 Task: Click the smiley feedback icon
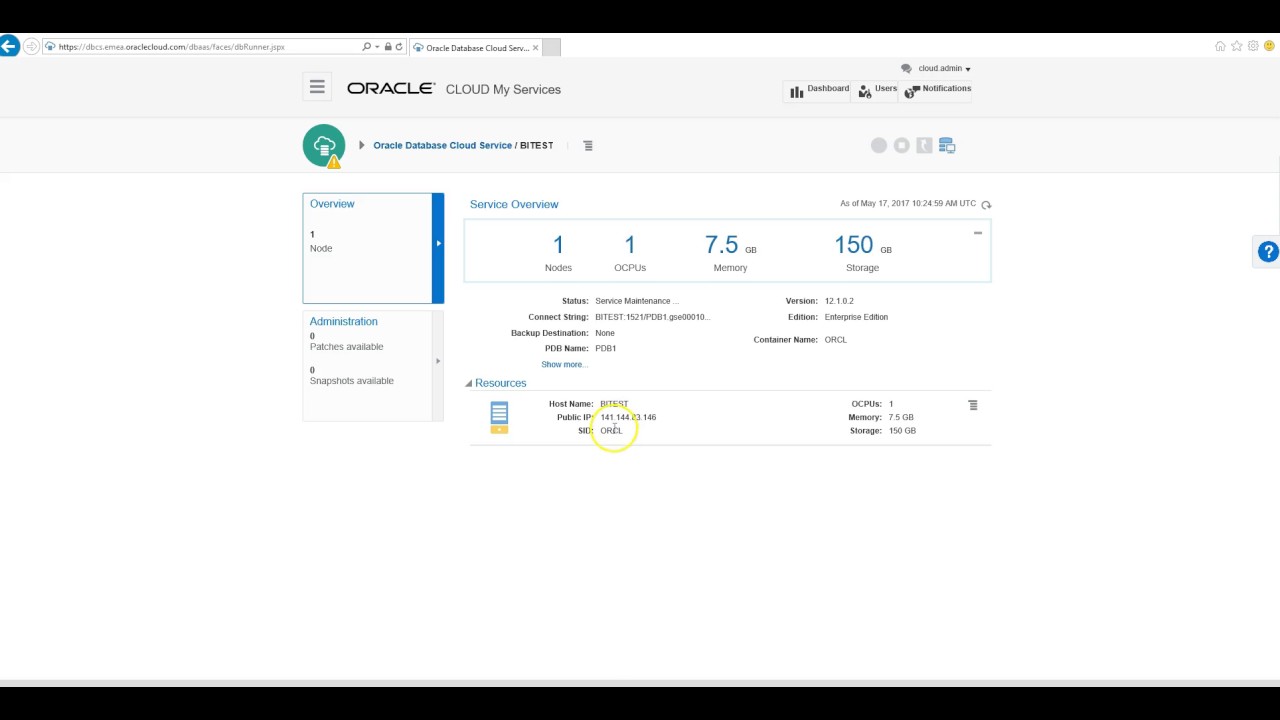pyautogui.click(x=1269, y=46)
